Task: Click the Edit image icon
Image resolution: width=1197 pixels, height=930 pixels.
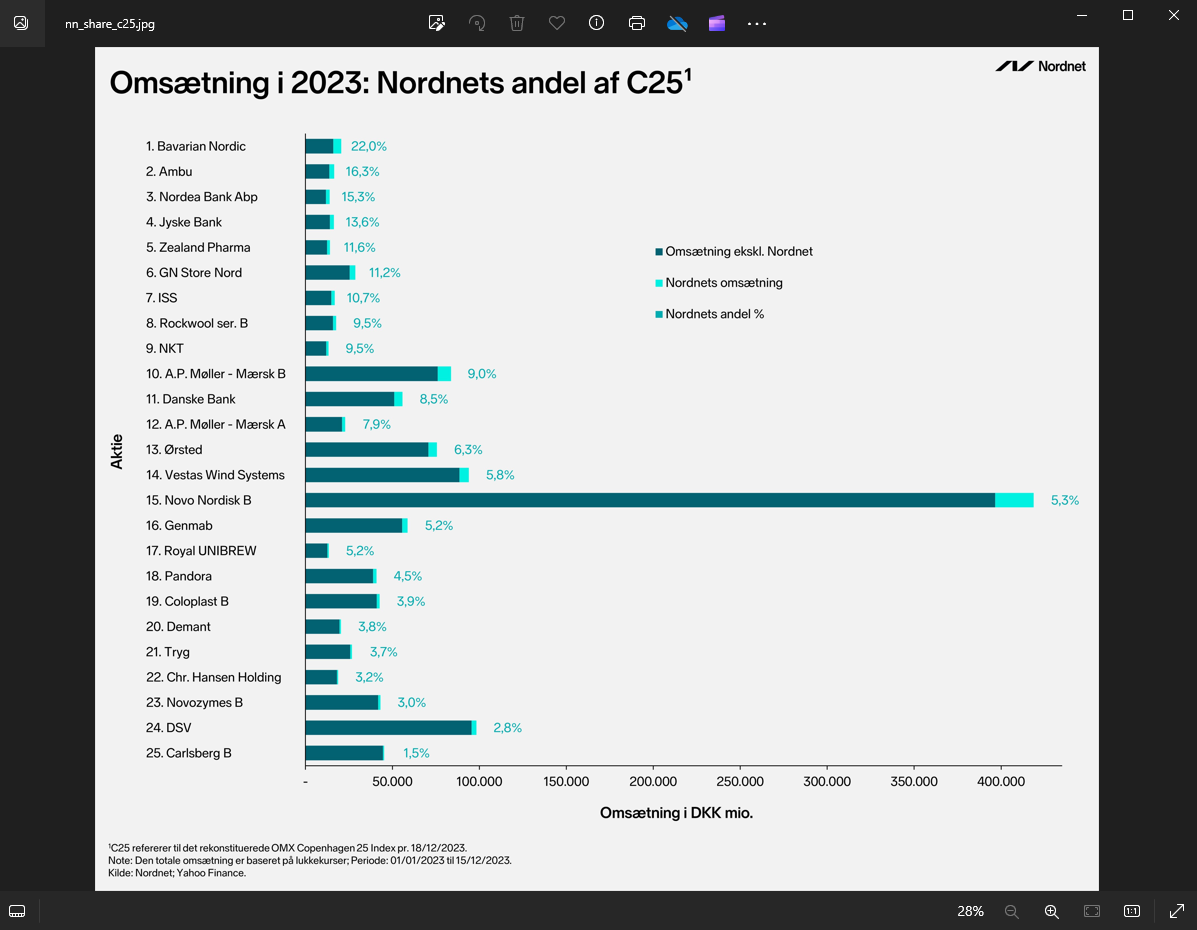Action: (437, 23)
